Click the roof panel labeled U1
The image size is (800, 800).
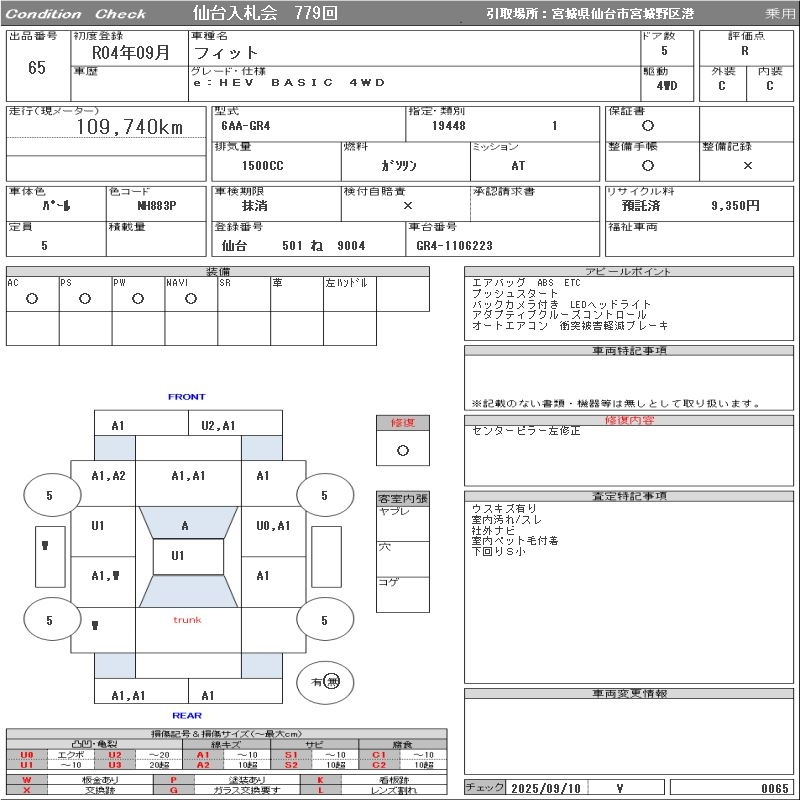(x=177, y=556)
